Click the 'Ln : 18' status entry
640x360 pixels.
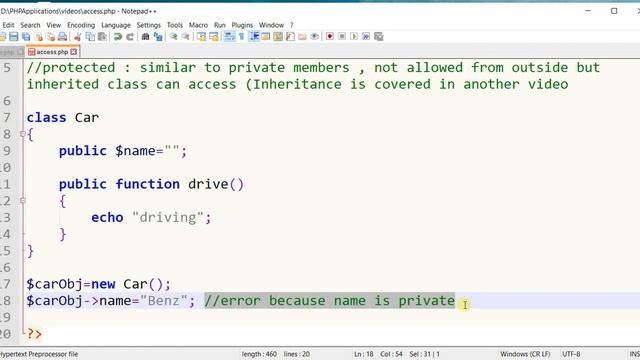(364, 354)
